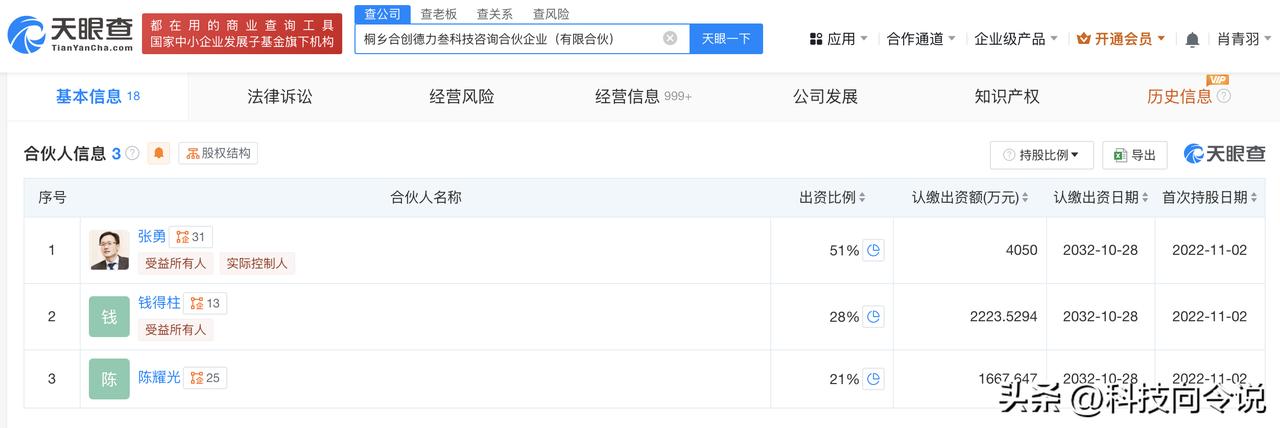Image resolution: width=1280 pixels, height=428 pixels.
Task: Sort table by 出资比例 column
Action: [x=832, y=198]
